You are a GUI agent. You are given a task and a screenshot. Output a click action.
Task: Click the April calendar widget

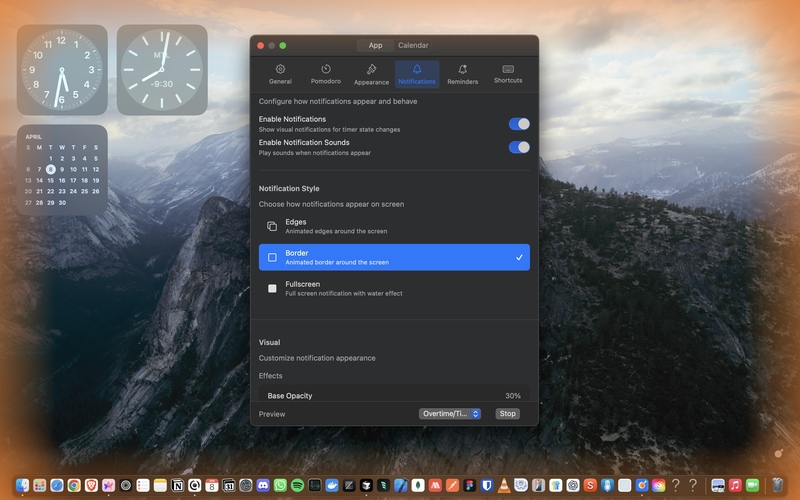[x=62, y=170]
